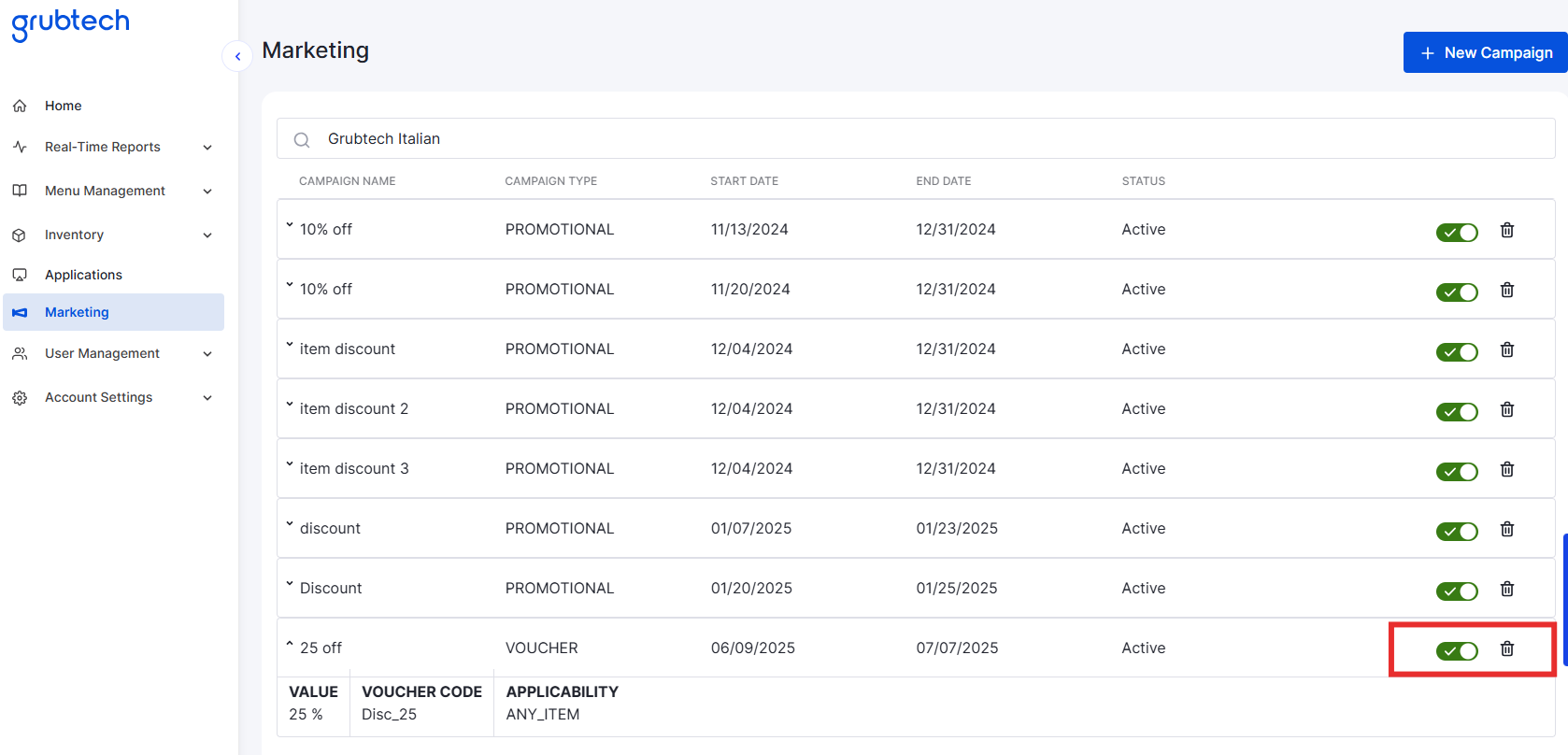This screenshot has height=755, width=1568.
Task: Delete the 10% off campaign starting 11/13/2024
Action: [1507, 230]
